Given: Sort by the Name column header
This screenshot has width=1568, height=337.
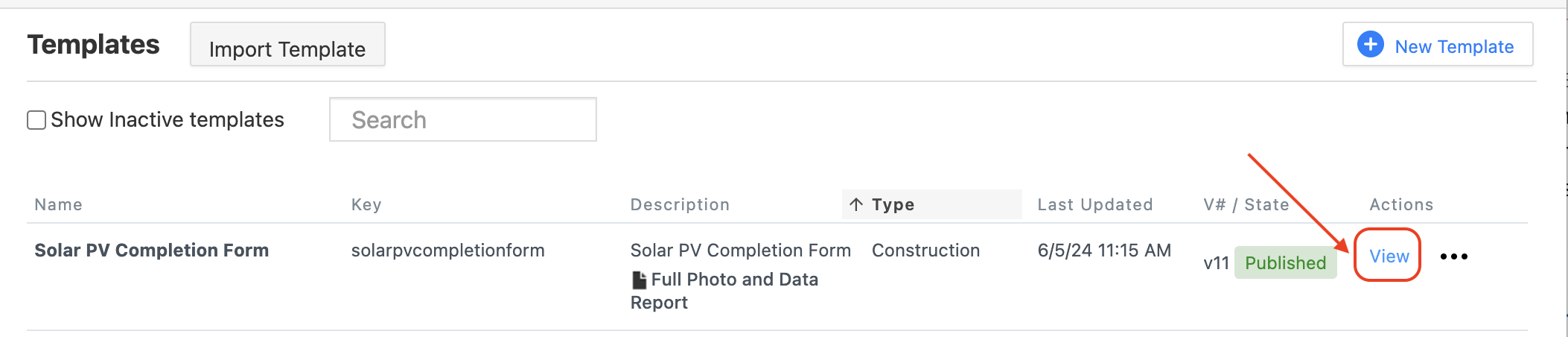Looking at the screenshot, I should [x=59, y=204].
